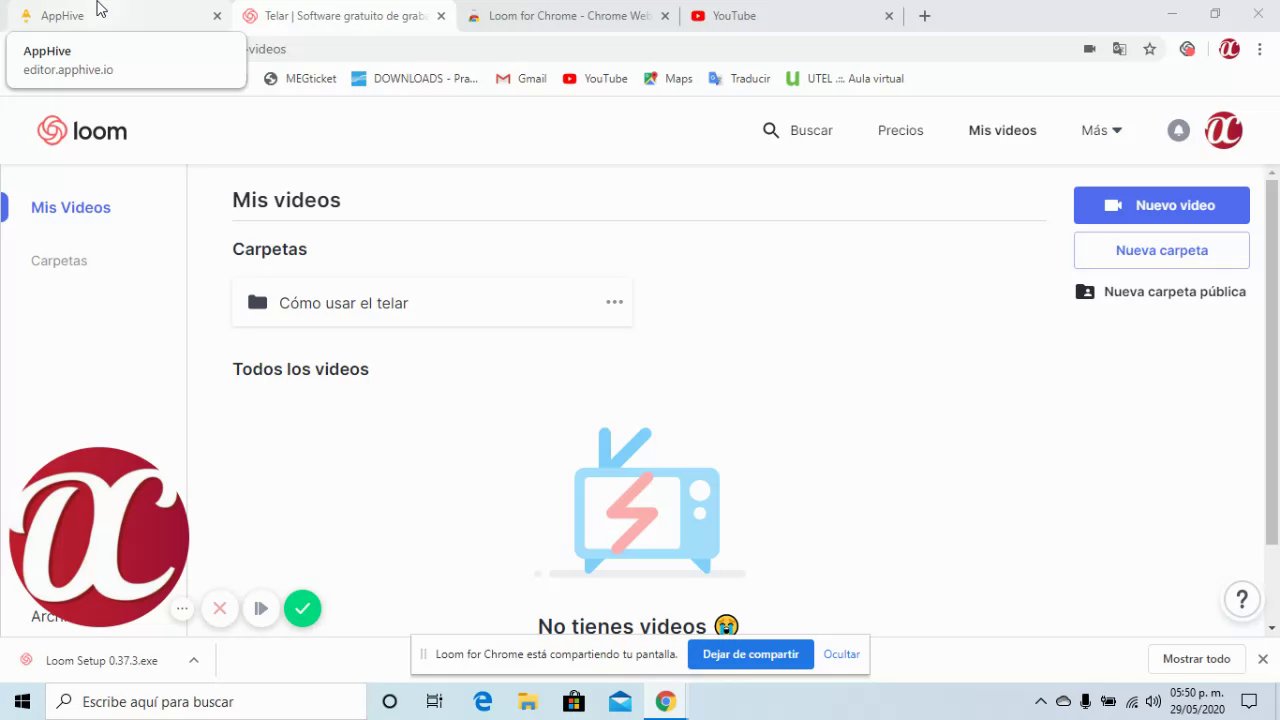Image resolution: width=1280 pixels, height=720 pixels.
Task: Finish recording with green checkmark
Action: pos(302,608)
